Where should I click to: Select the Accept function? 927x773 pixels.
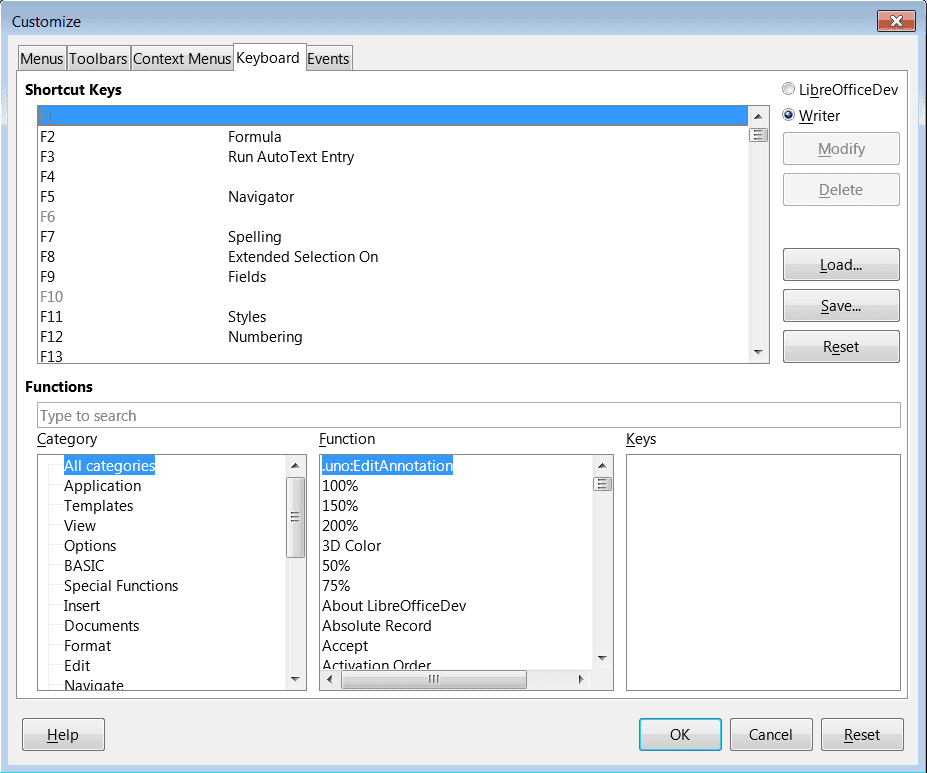345,646
